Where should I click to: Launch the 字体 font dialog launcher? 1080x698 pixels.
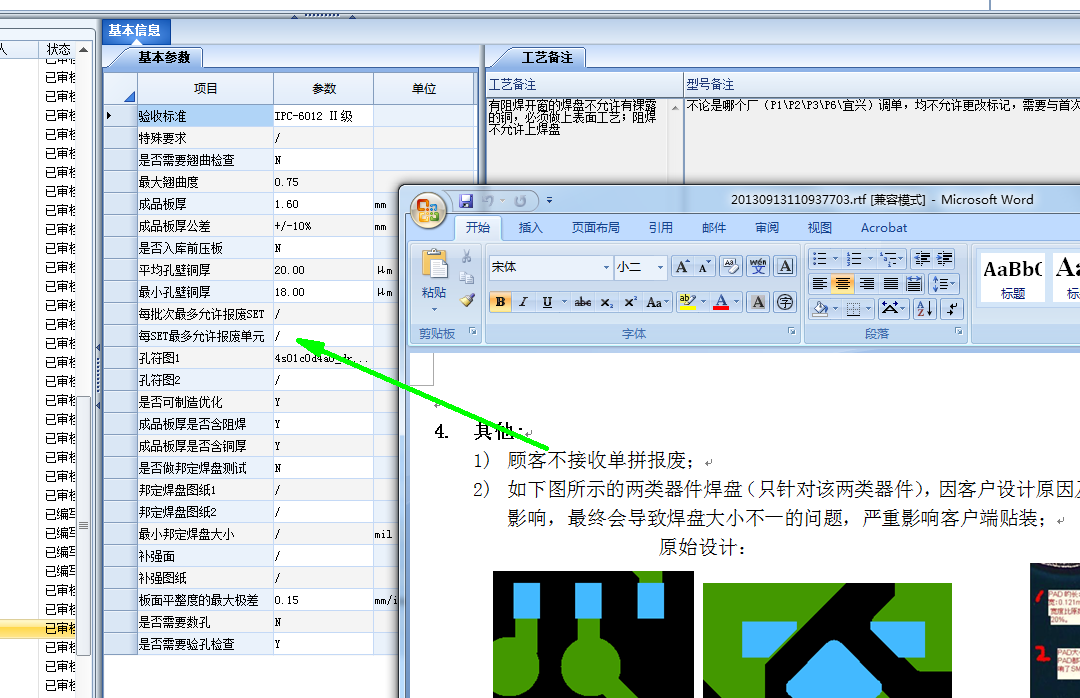click(791, 332)
